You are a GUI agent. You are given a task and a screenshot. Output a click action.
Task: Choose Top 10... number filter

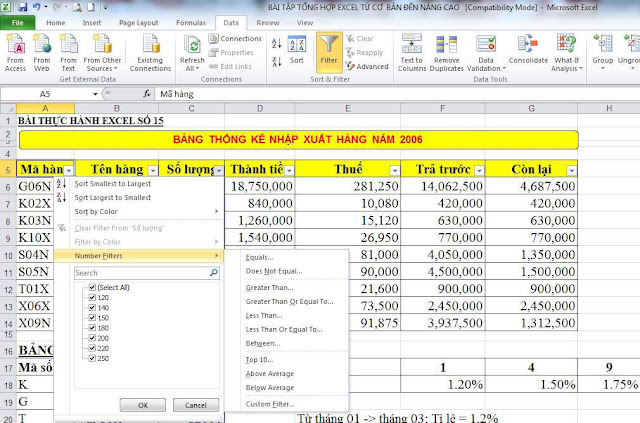(260, 360)
